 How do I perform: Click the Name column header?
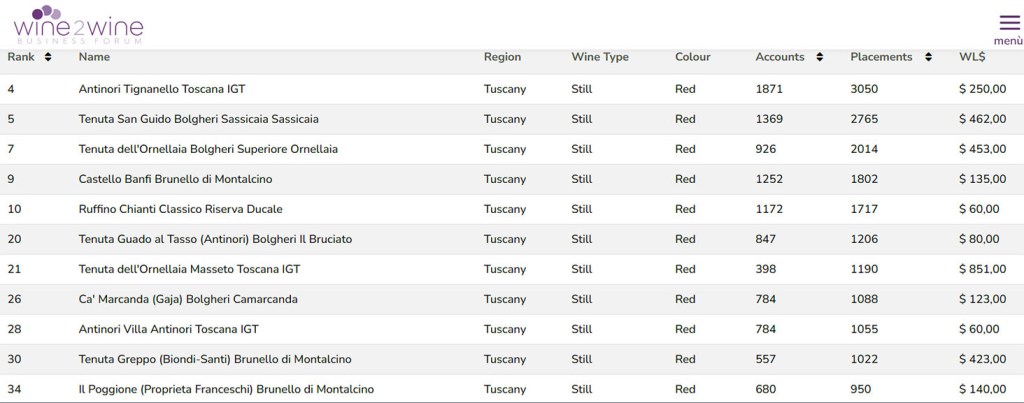(94, 57)
